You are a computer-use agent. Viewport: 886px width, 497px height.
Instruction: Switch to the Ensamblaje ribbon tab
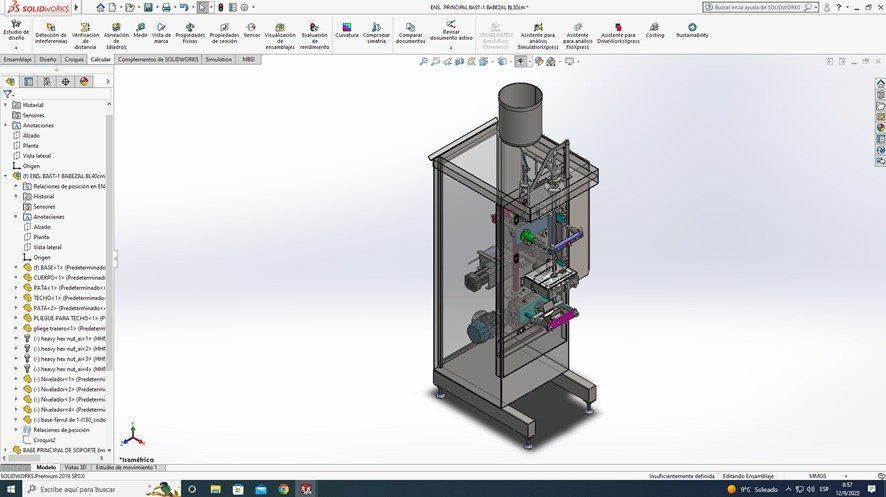(x=18, y=59)
